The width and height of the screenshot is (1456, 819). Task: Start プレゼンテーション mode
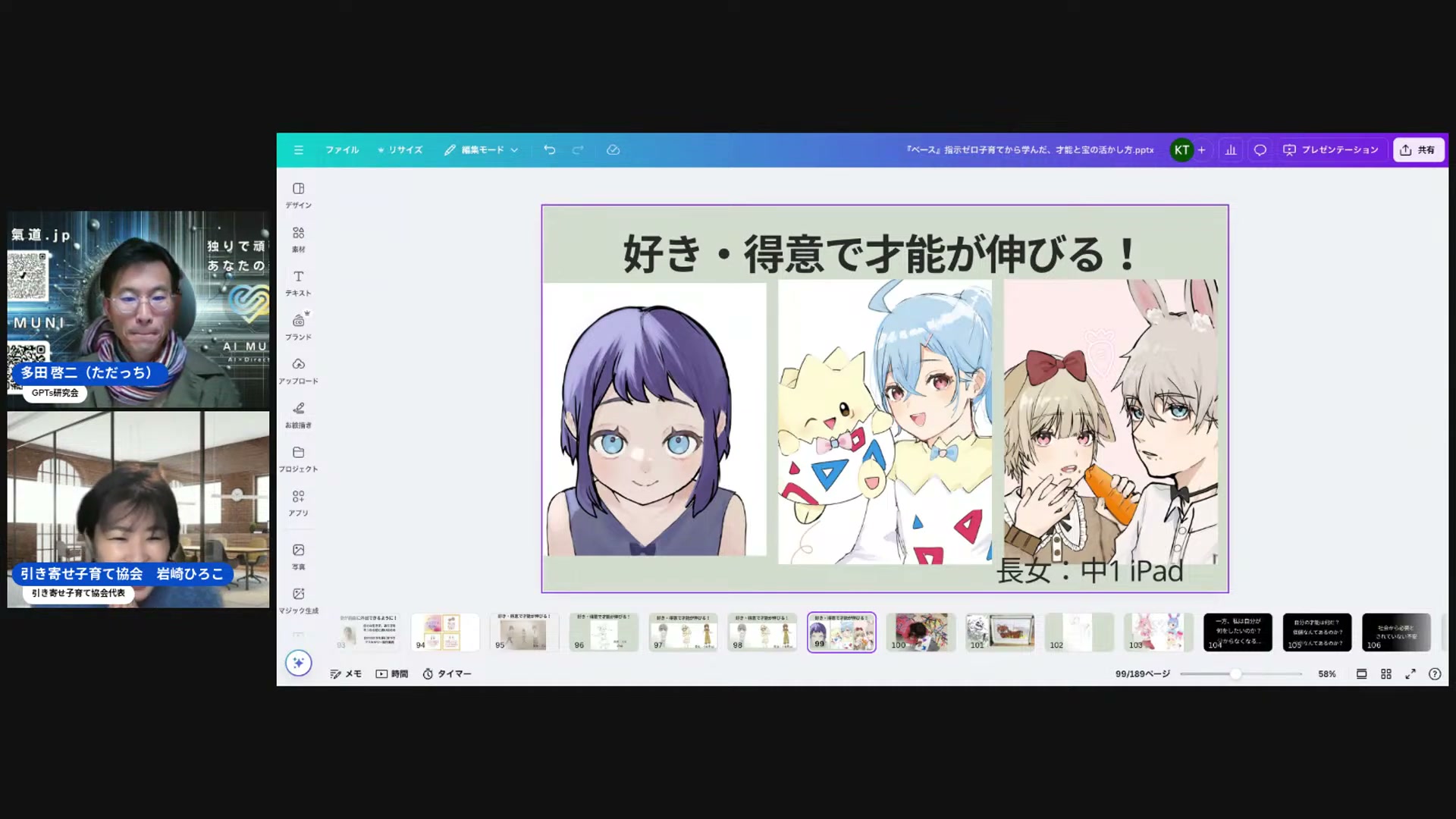[1331, 150]
